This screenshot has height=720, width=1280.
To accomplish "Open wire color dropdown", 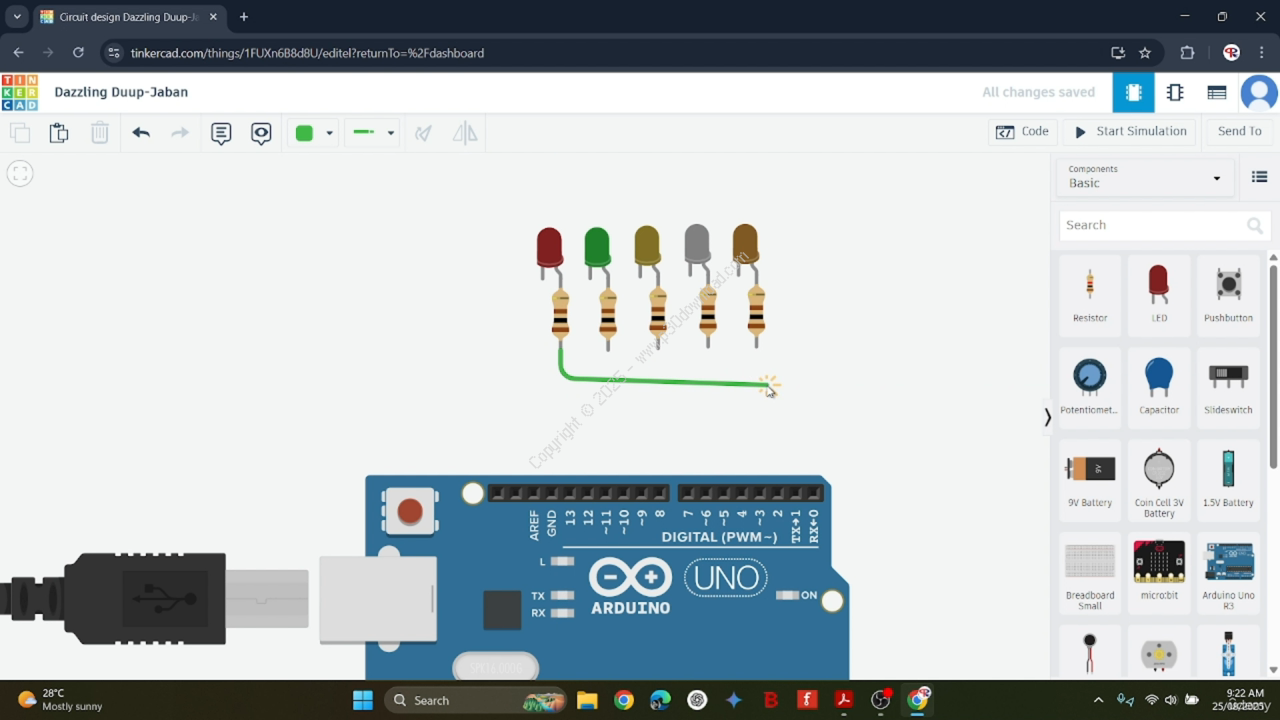I will 329,133.
